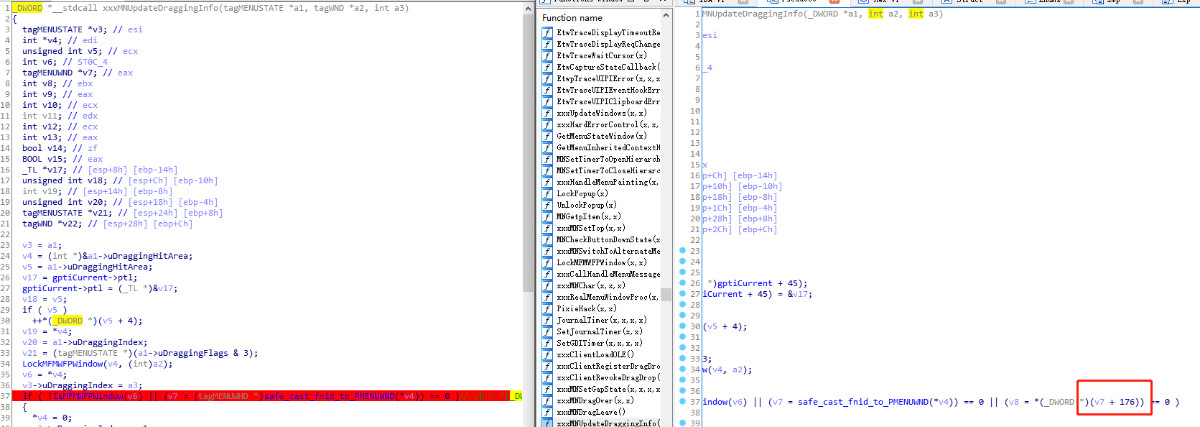Image resolution: width=1200 pixels, height=427 pixels.
Task: Select xxxClientRegisterDragDrop function row
Action: pos(601,366)
